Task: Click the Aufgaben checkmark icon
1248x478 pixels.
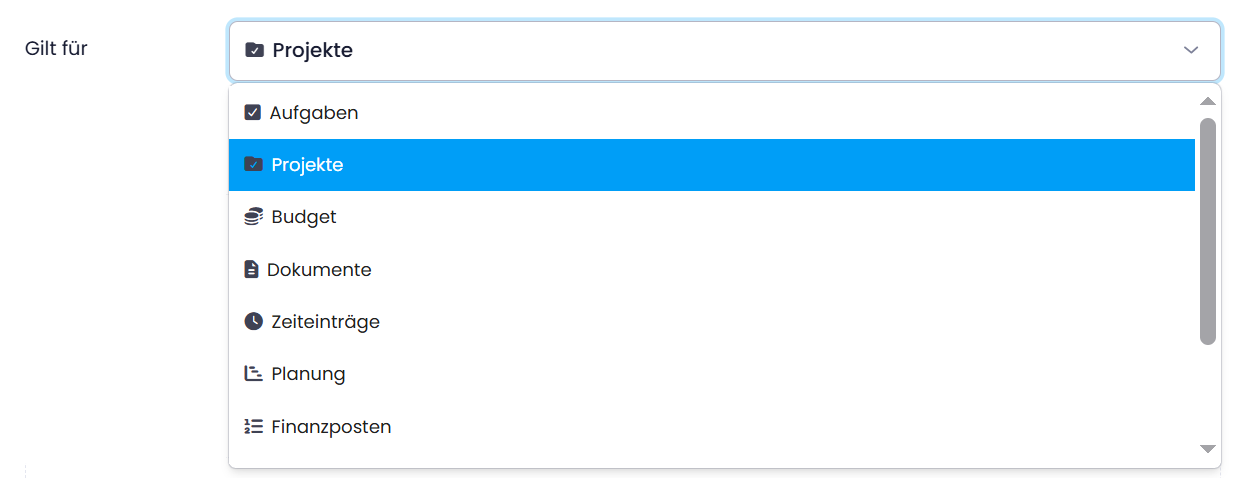Action: 252,113
